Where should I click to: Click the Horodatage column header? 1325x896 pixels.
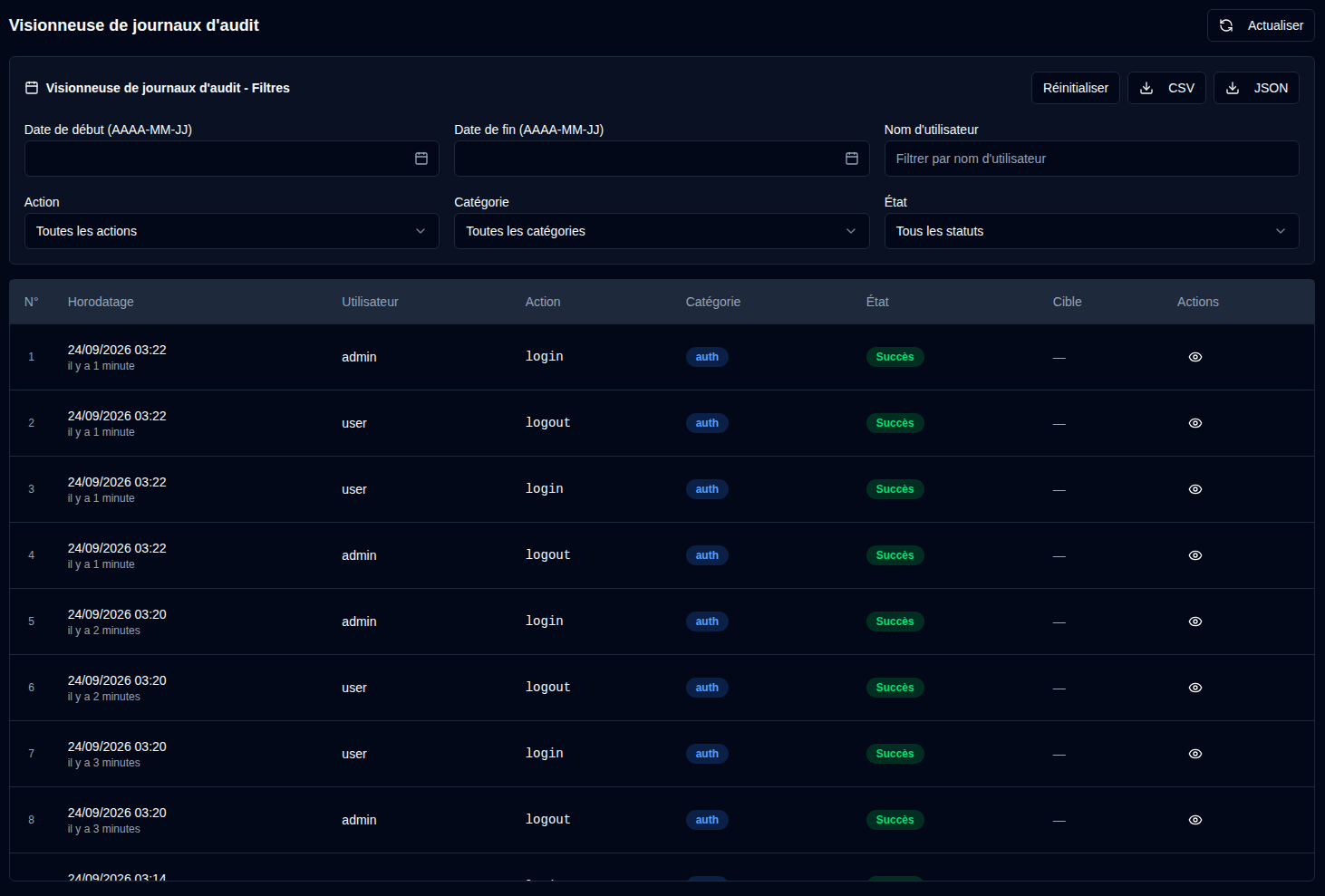101,302
